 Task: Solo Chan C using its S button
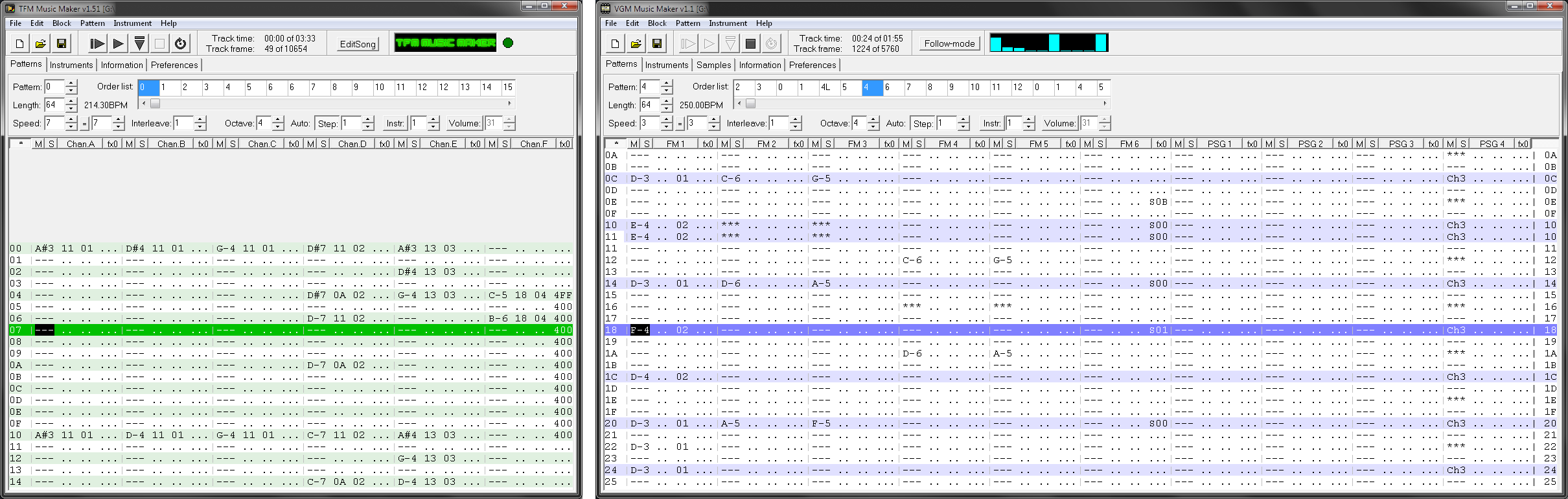233,144
